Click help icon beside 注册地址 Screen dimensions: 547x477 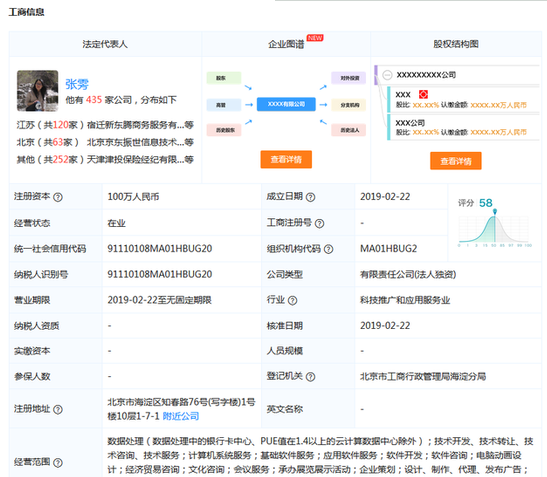(x=58, y=409)
